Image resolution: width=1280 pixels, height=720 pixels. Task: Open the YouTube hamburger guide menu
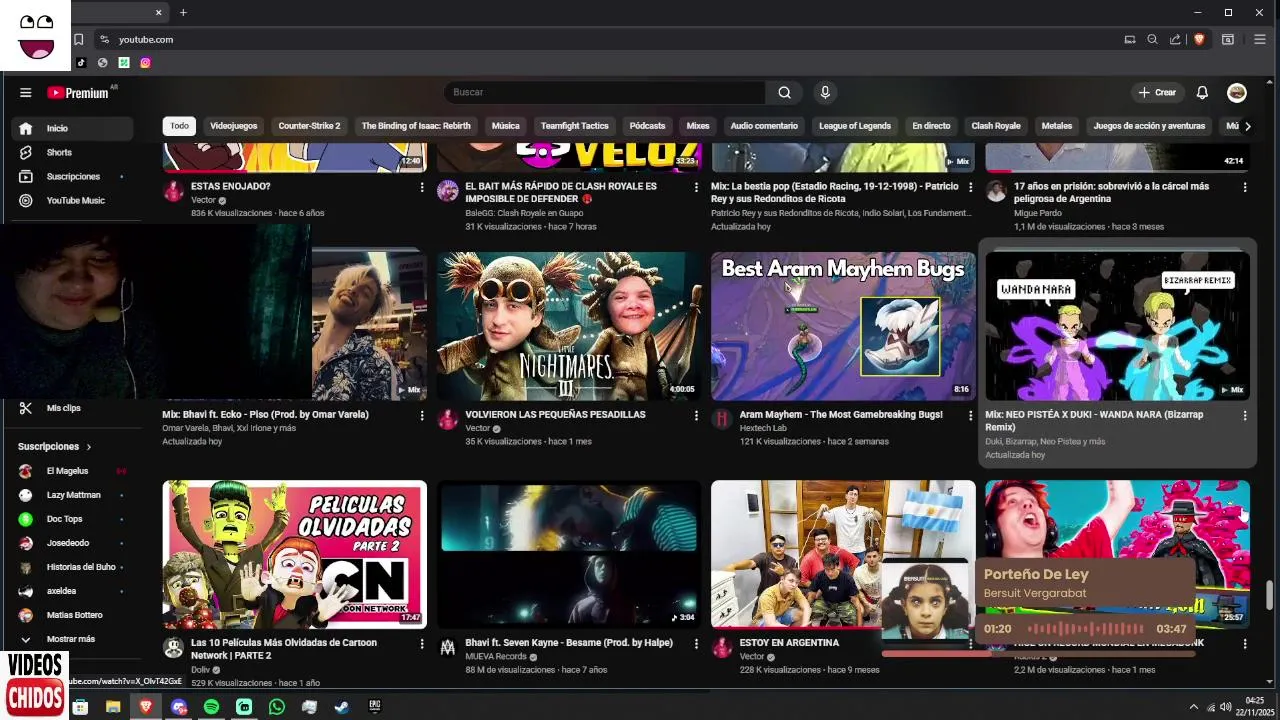[x=25, y=92]
